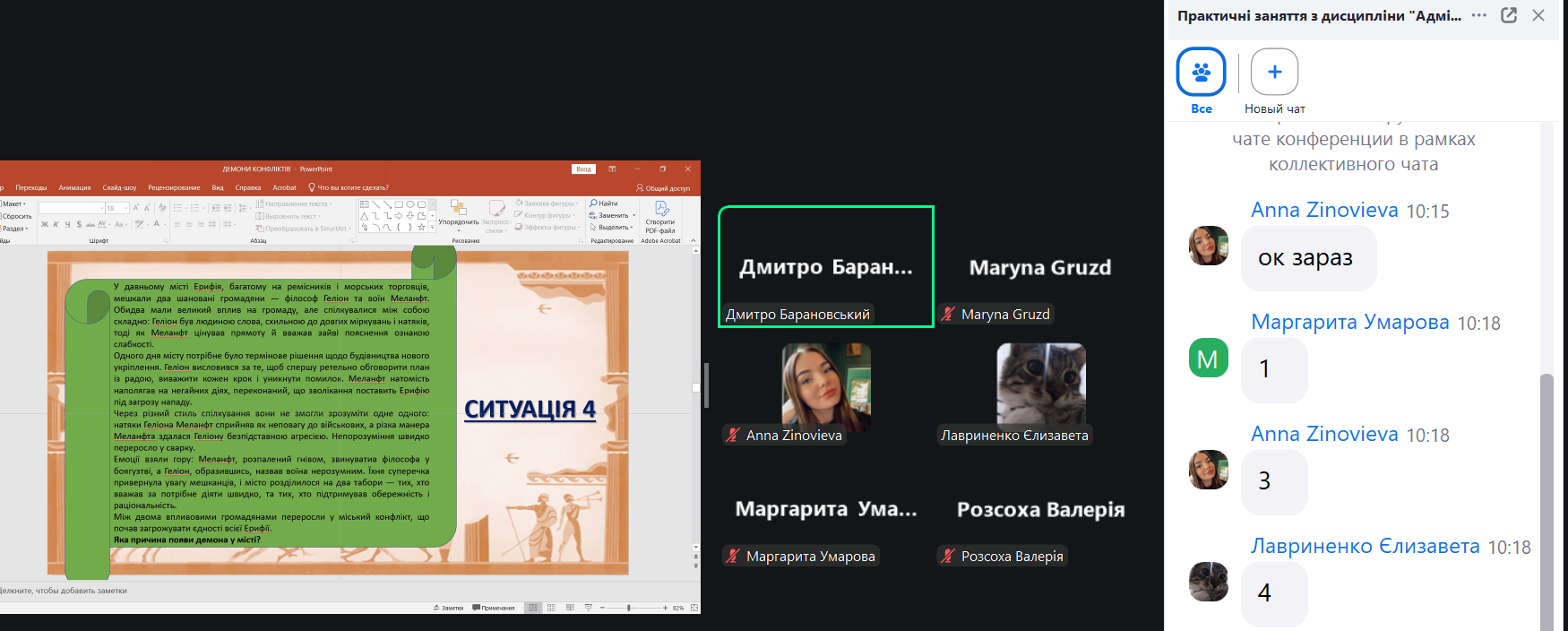Open the Слайд-шоу ribbon tab
This screenshot has height=631, width=1568.
click(119, 188)
